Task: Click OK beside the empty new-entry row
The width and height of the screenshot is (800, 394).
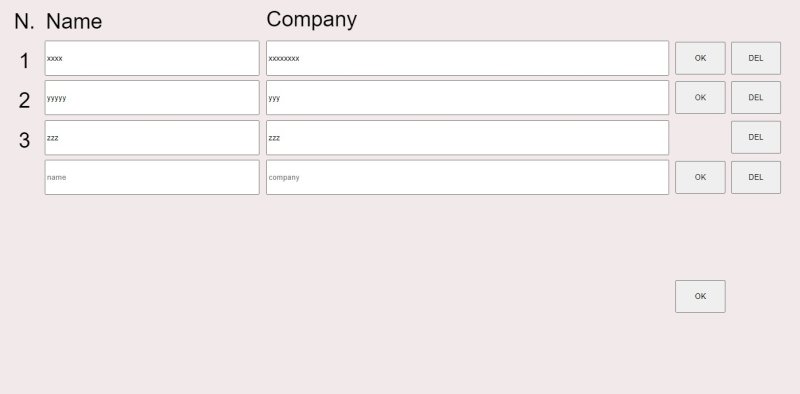Action: 701,177
